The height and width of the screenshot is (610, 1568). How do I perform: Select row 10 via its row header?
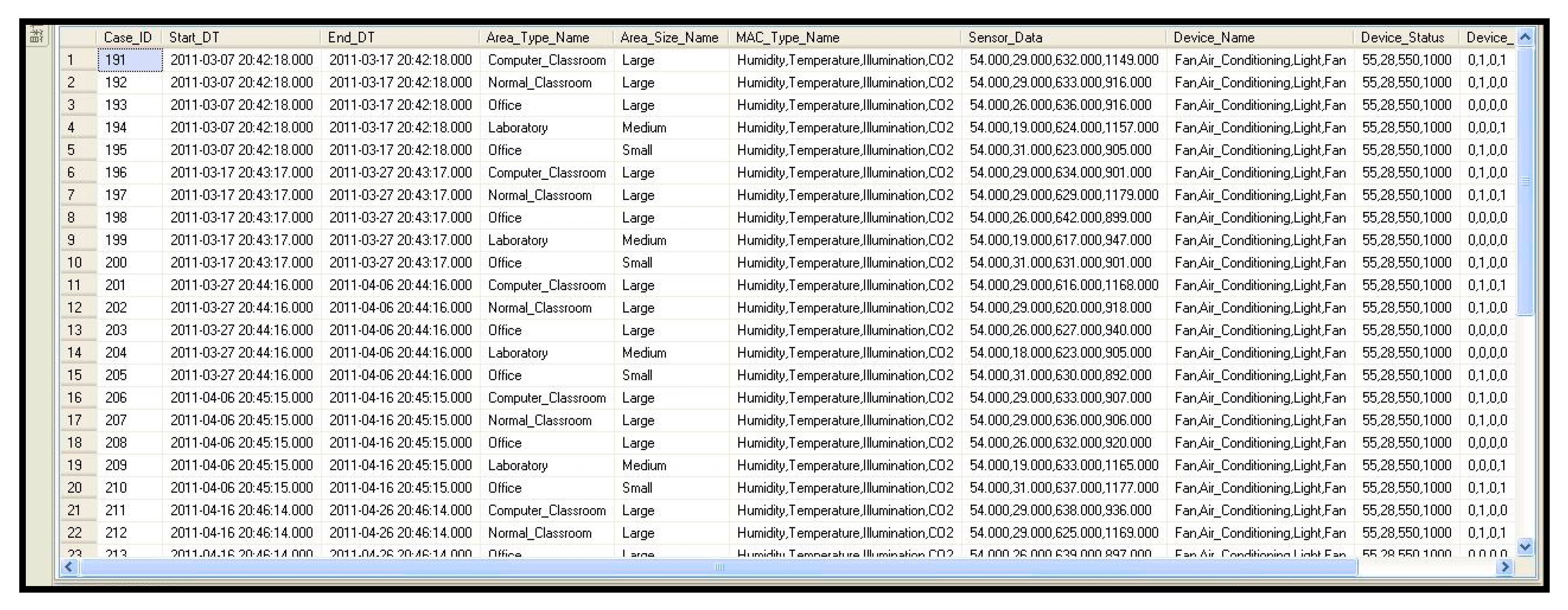[x=78, y=263]
